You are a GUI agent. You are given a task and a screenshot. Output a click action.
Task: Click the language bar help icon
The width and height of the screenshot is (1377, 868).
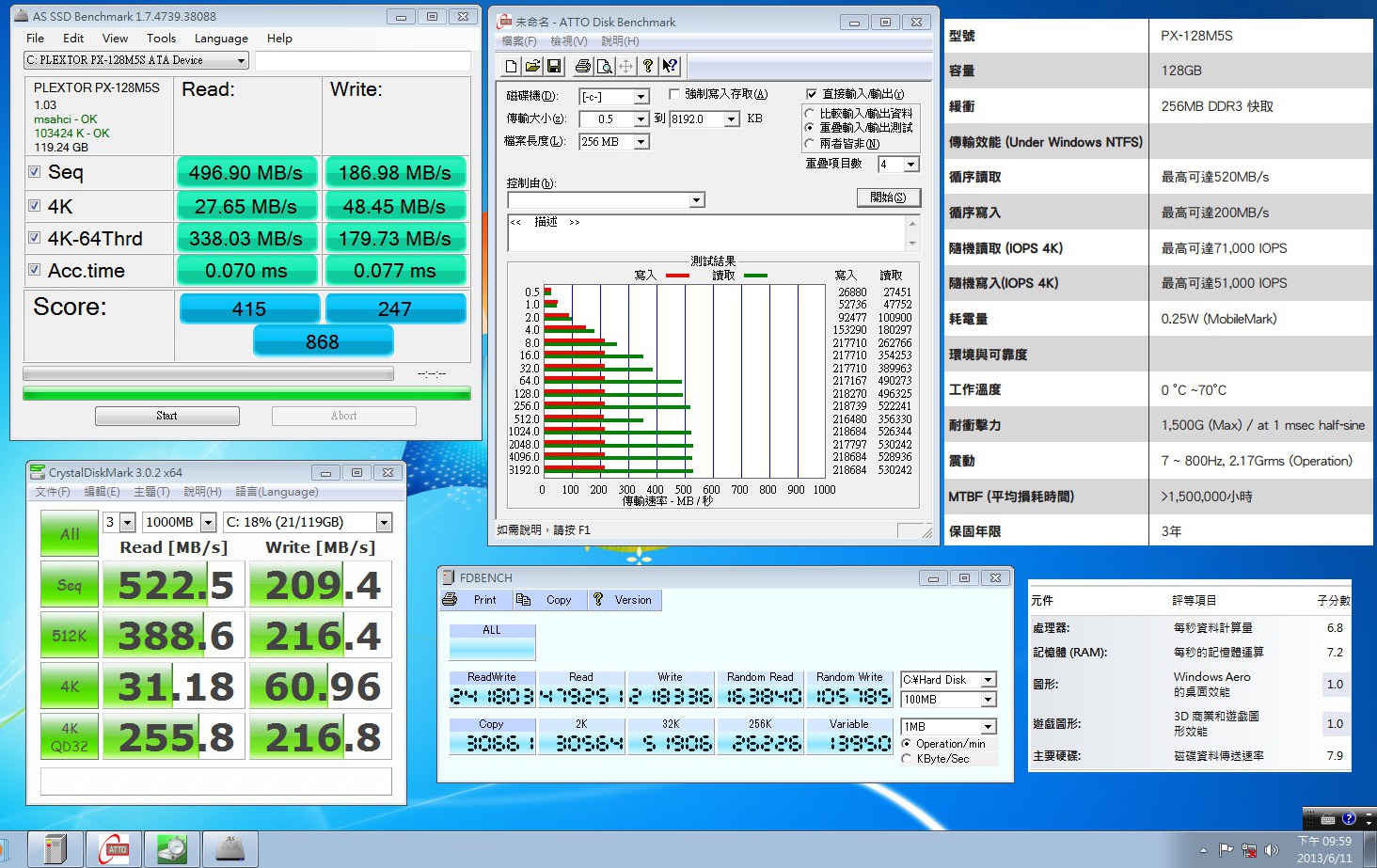tap(1349, 819)
